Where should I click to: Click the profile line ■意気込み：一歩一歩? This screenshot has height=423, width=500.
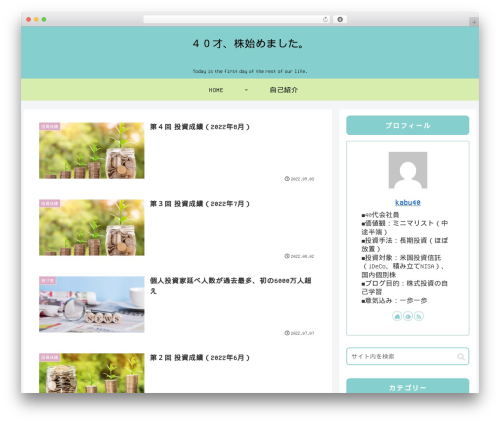(394, 301)
